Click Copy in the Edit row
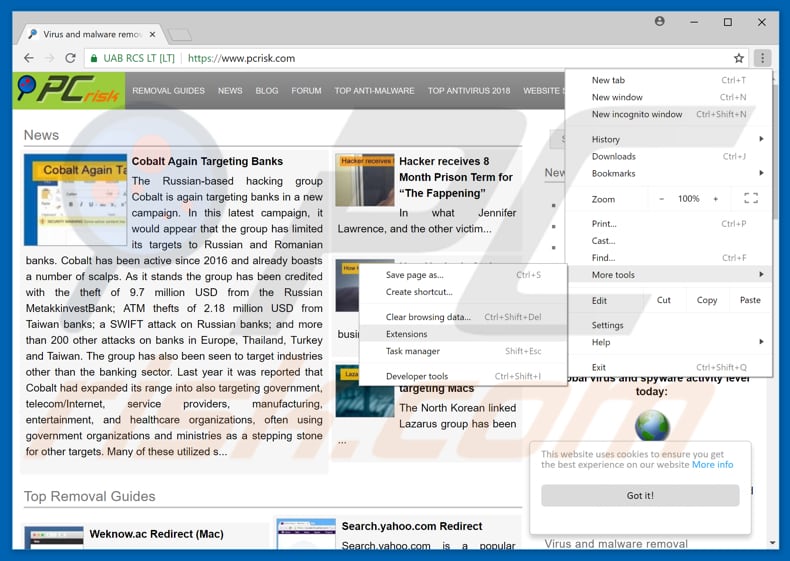 click(x=707, y=300)
